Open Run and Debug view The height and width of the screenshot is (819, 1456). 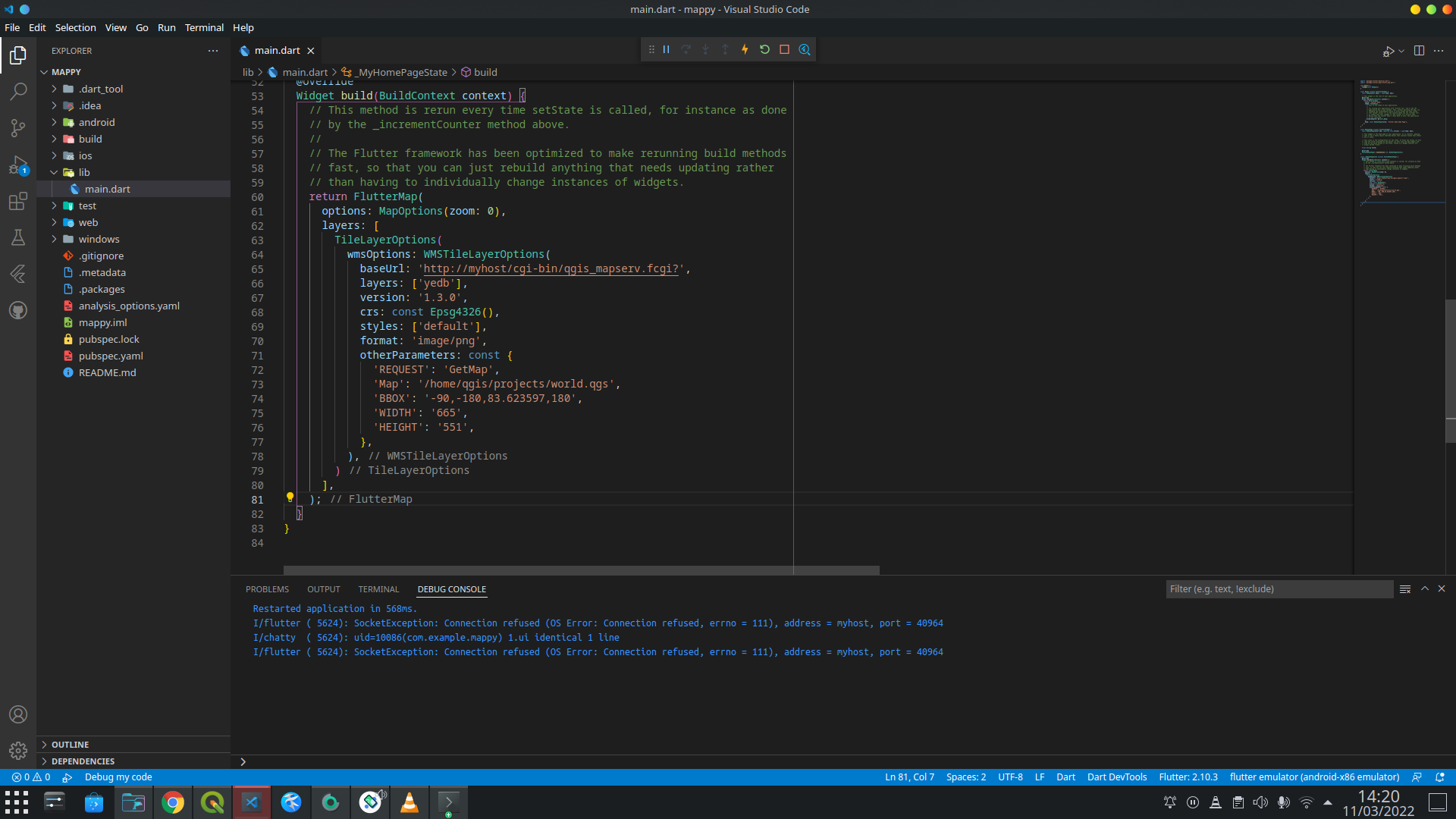[x=18, y=165]
